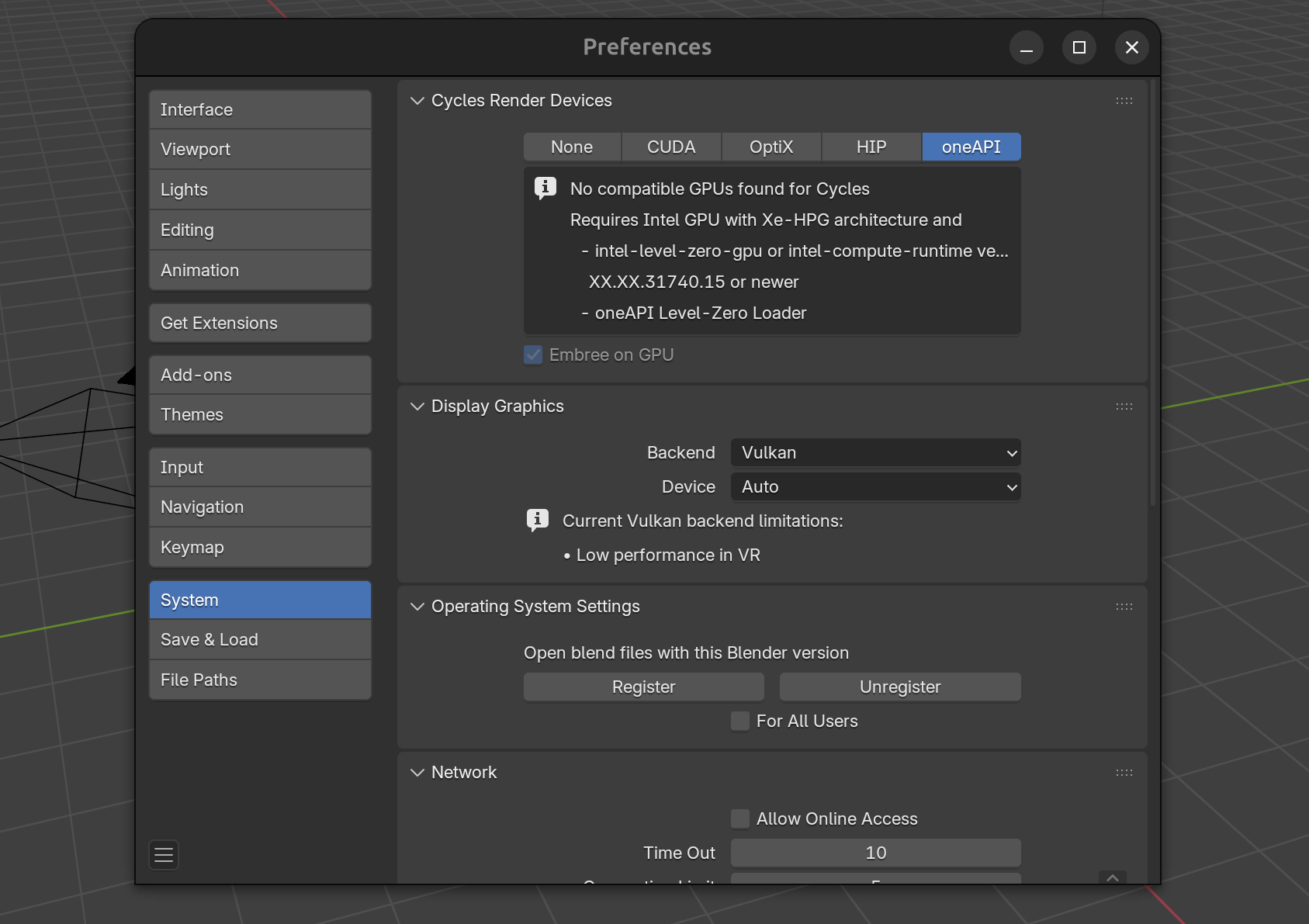
Task: Grab the Display Graphics panel grip
Action: (1124, 407)
